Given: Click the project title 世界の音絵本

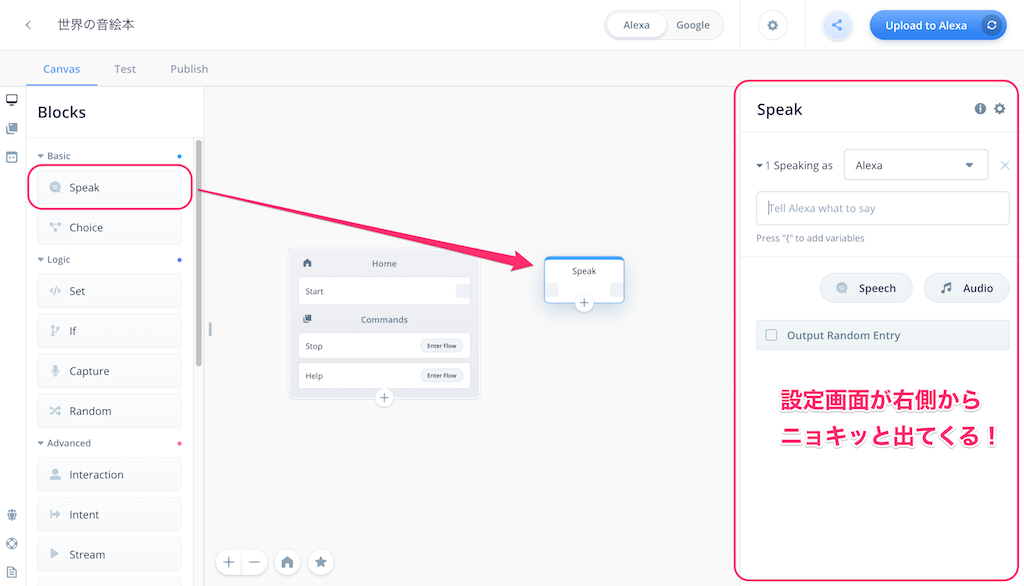Looking at the screenshot, I should (96, 25).
